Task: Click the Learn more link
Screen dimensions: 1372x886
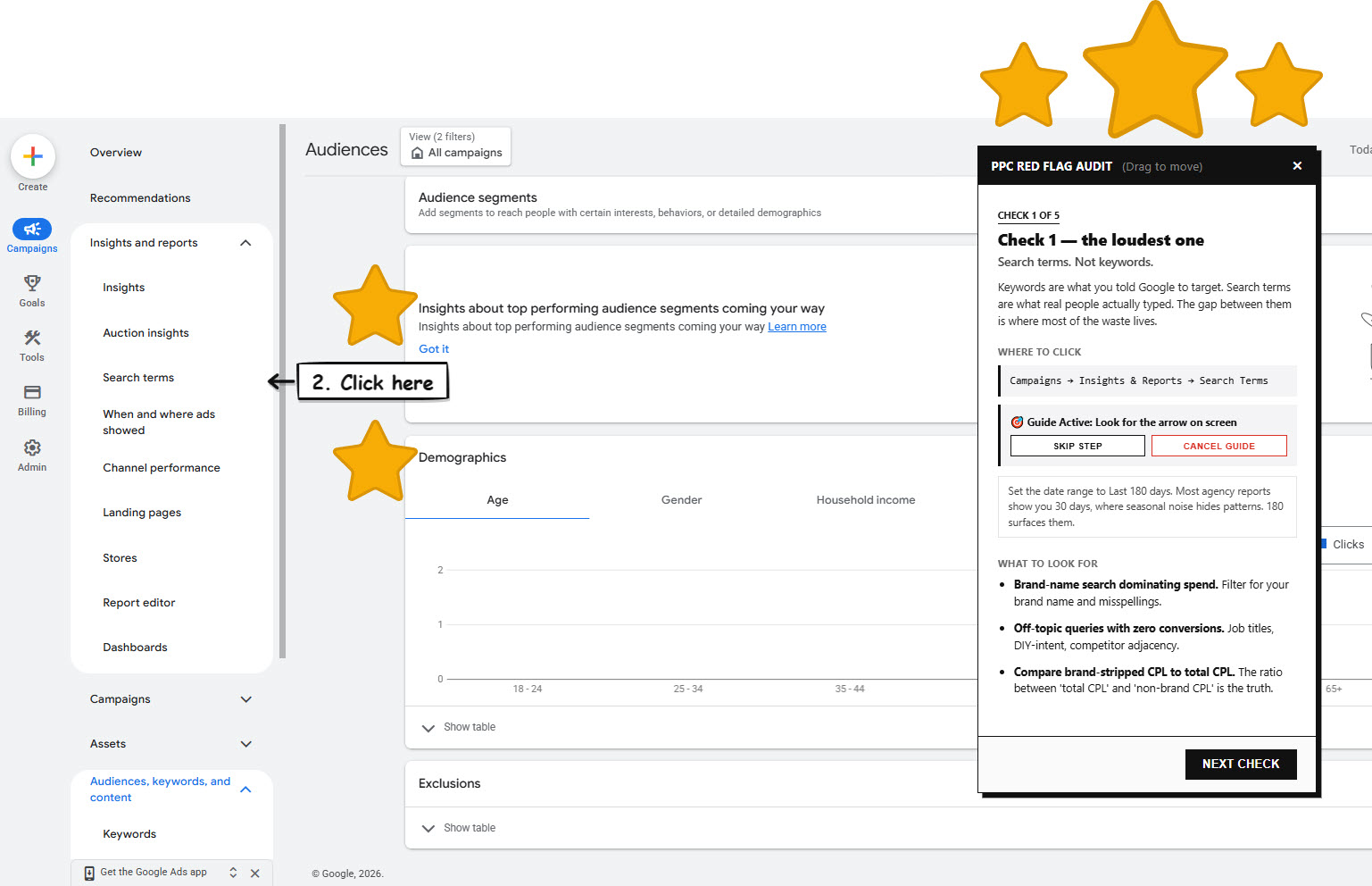Action: [x=797, y=327]
